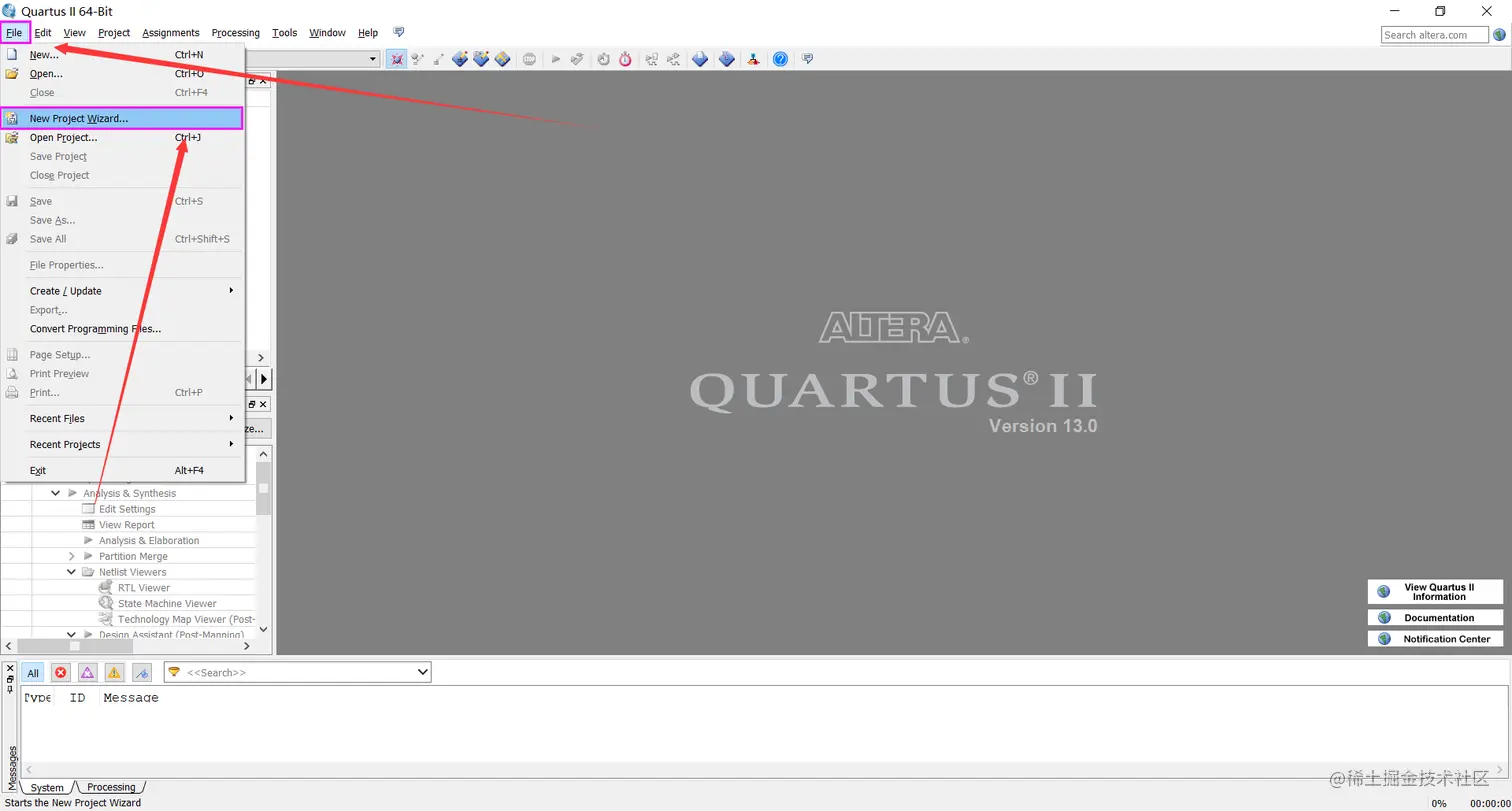
Task: Click the Start Compilation play icon
Action: point(556,59)
